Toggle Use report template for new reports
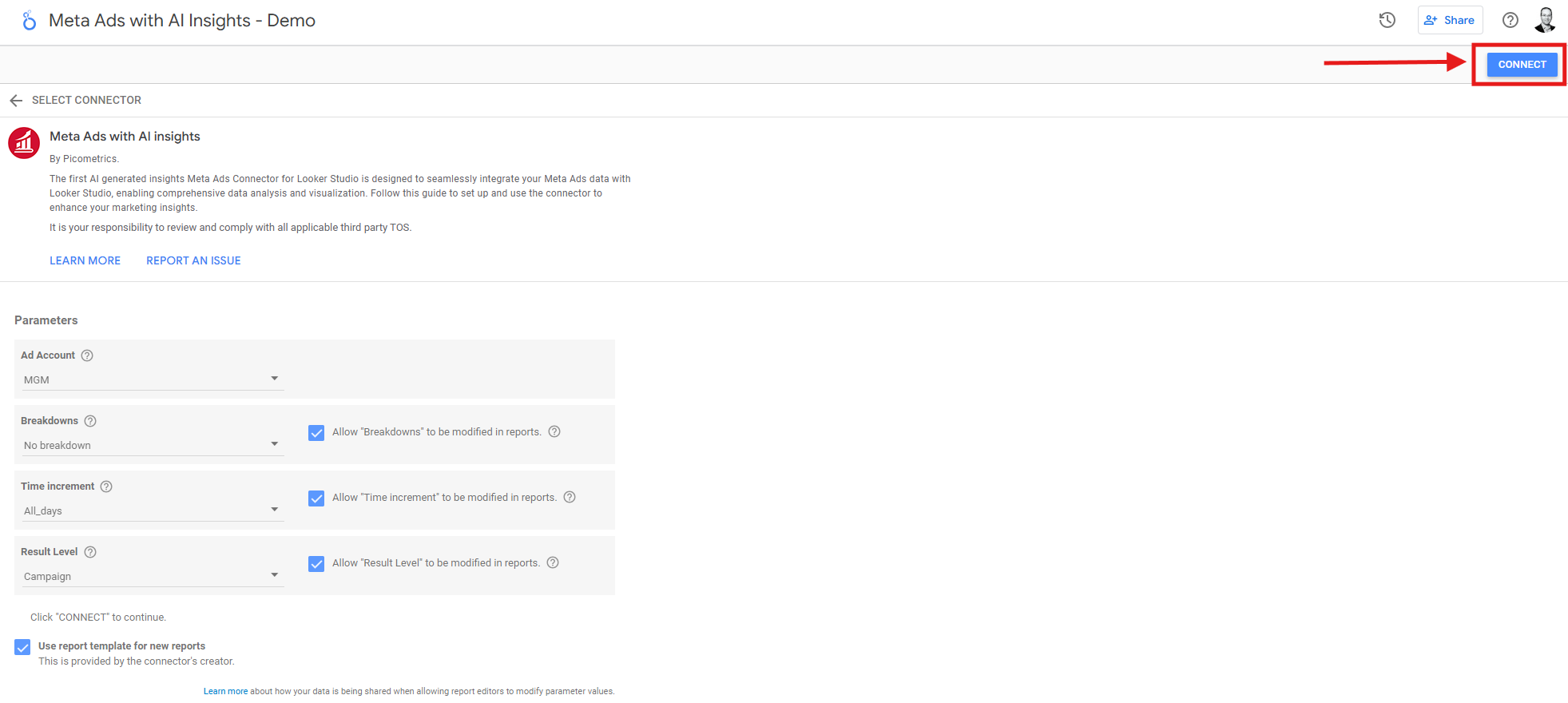Viewport: 1568px width, 703px height. pyautogui.click(x=22, y=647)
